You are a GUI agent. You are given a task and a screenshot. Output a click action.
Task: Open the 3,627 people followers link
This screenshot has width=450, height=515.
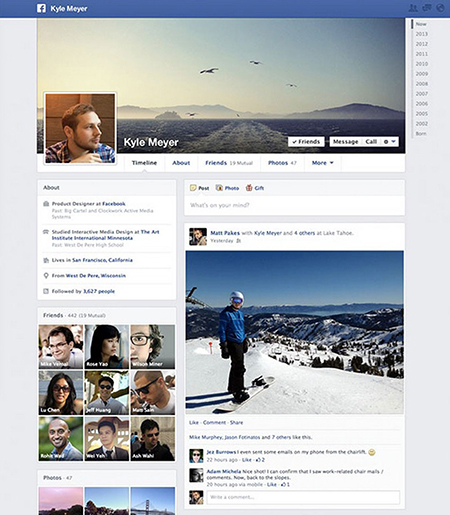pos(99,291)
